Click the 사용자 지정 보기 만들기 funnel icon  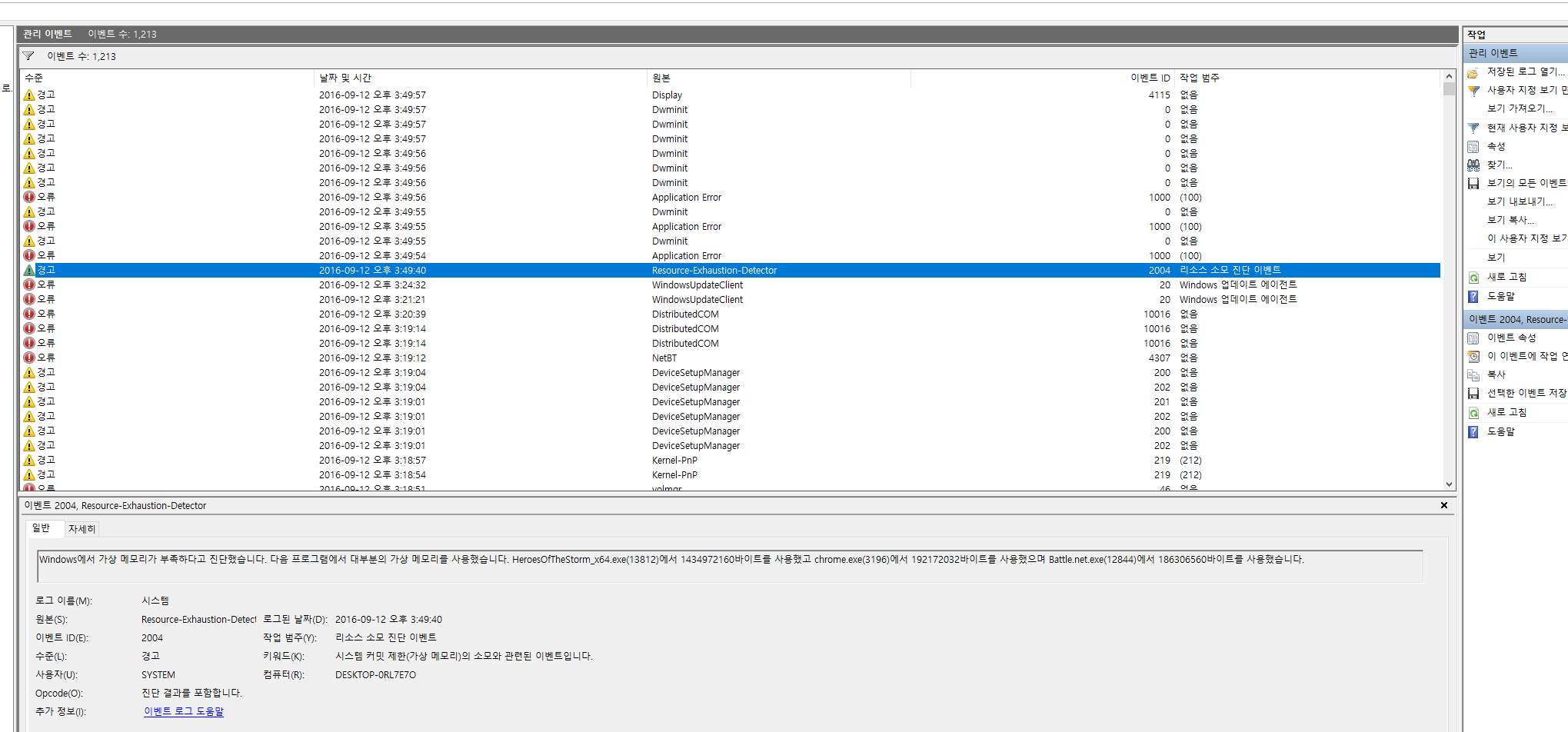tap(1473, 91)
